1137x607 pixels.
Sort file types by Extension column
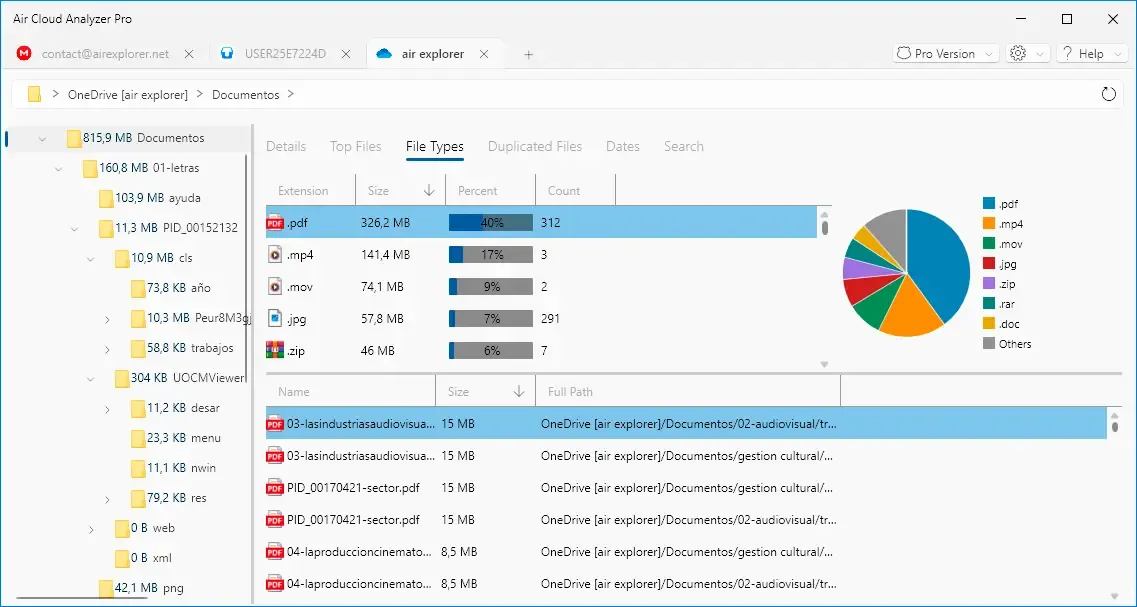[310, 191]
